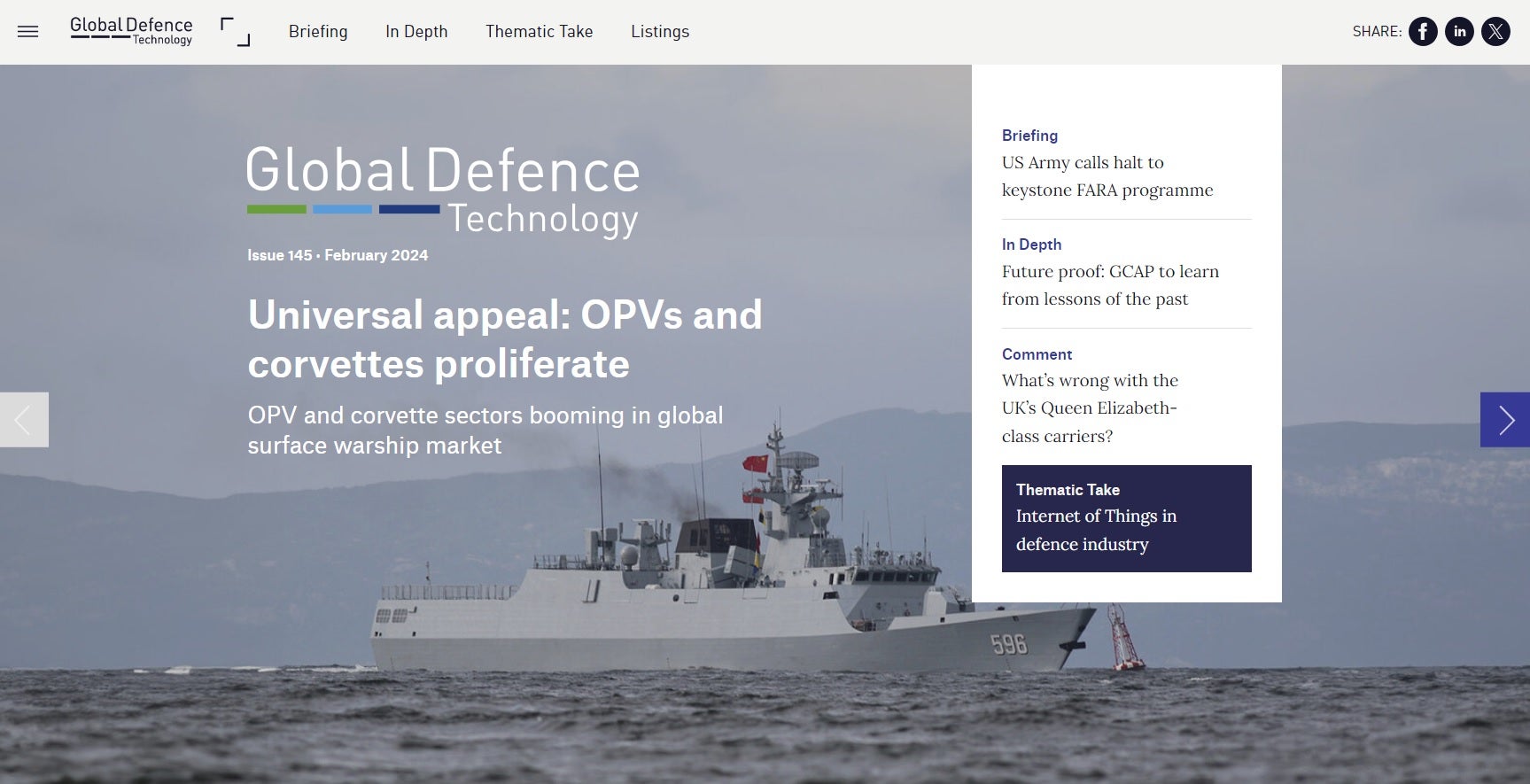This screenshot has width=1530, height=784.
Task: Open the hamburger menu
Action: click(x=28, y=32)
